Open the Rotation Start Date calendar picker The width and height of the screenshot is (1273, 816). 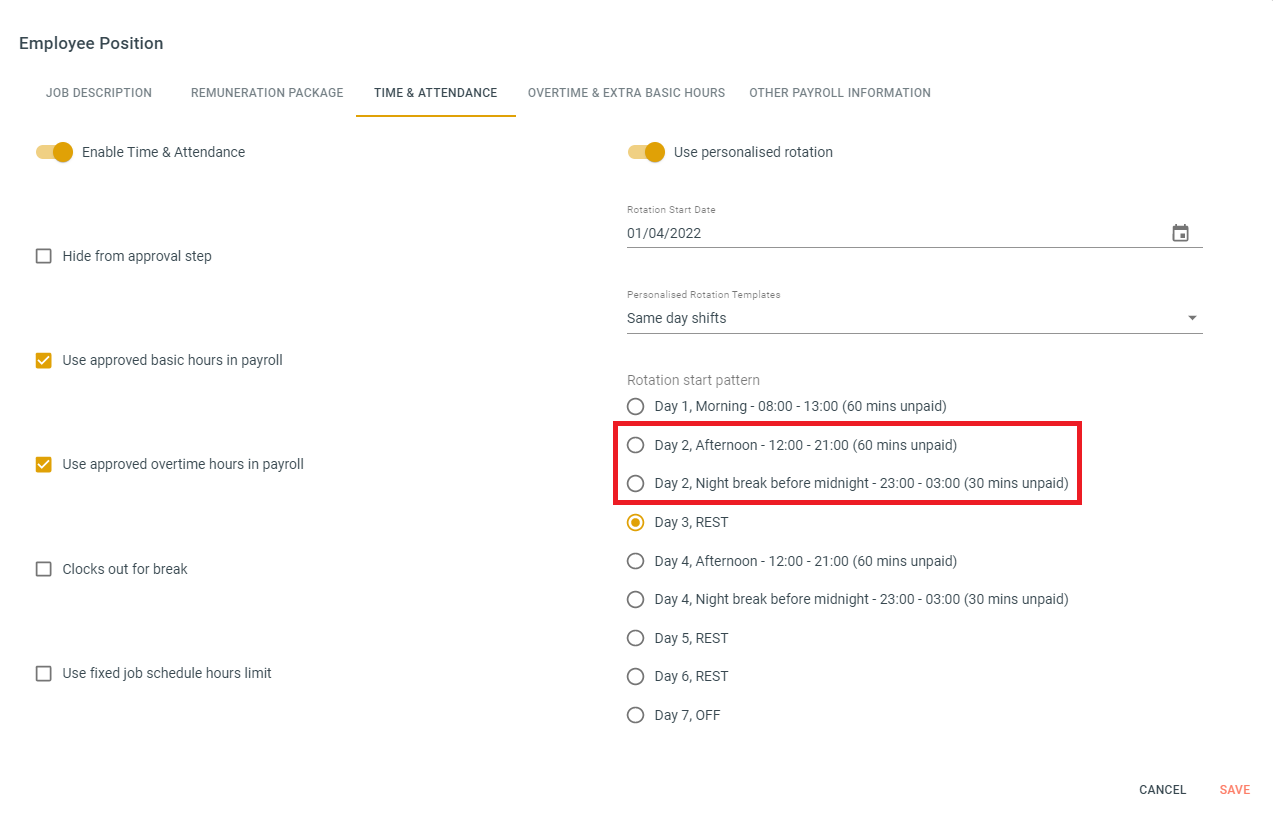click(x=1180, y=233)
